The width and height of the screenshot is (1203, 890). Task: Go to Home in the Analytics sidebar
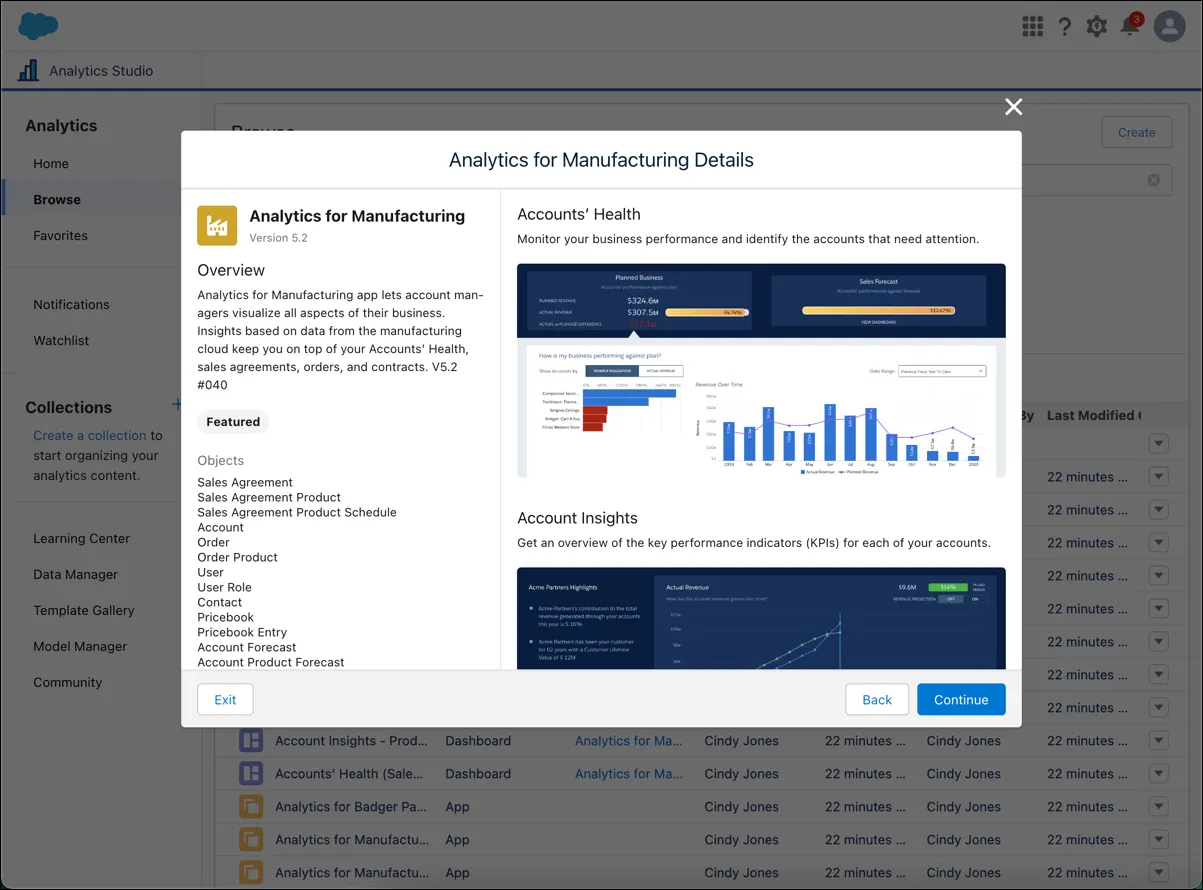(51, 164)
